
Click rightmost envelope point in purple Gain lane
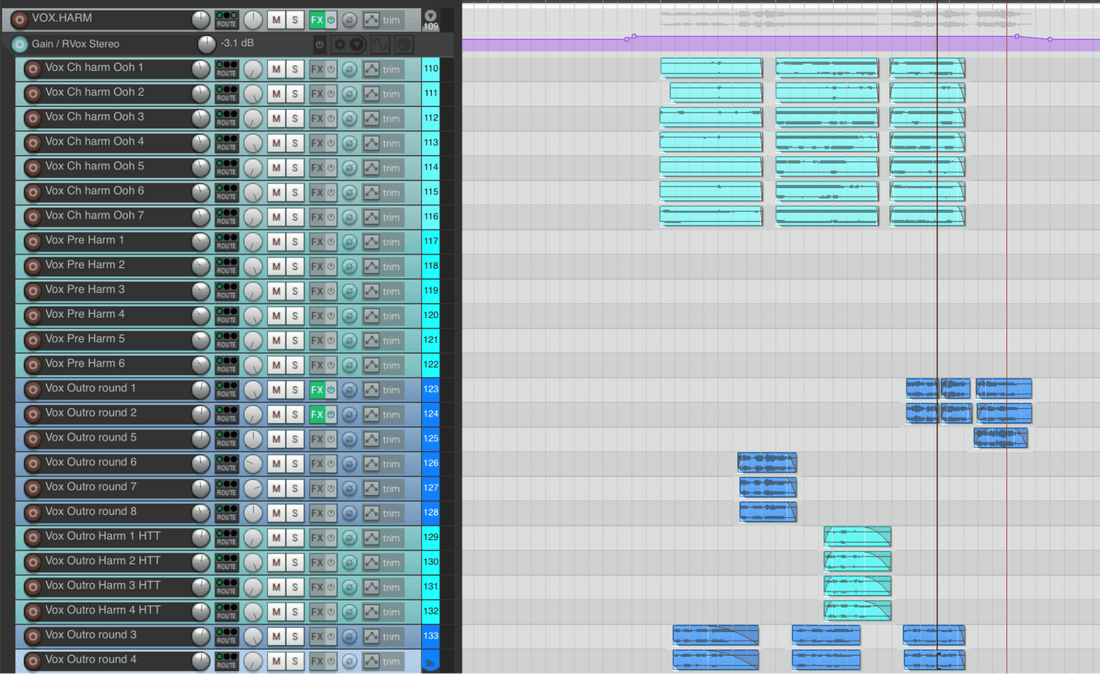coord(1049,39)
